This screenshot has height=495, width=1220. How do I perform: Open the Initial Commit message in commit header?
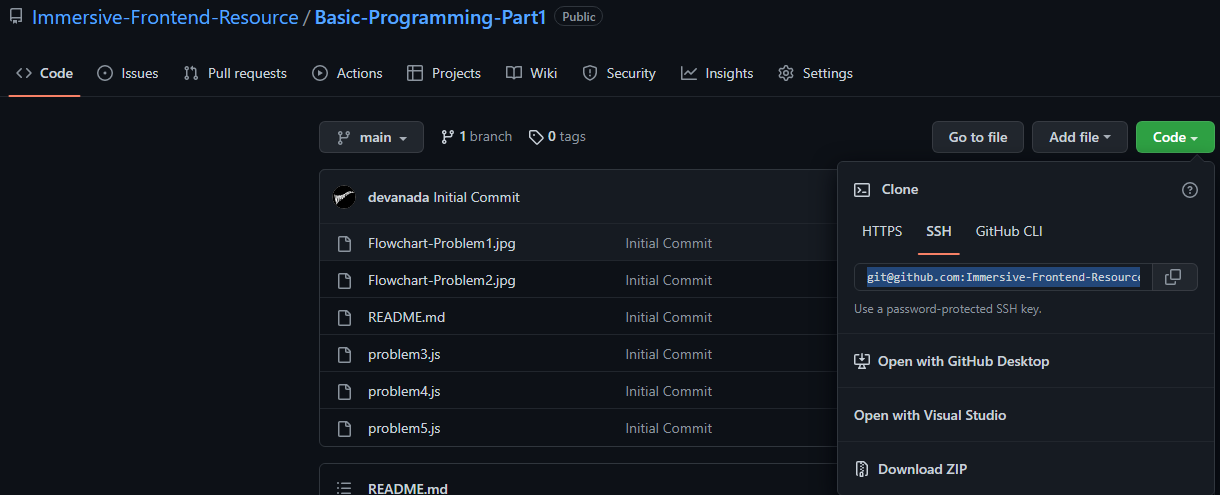[476, 197]
